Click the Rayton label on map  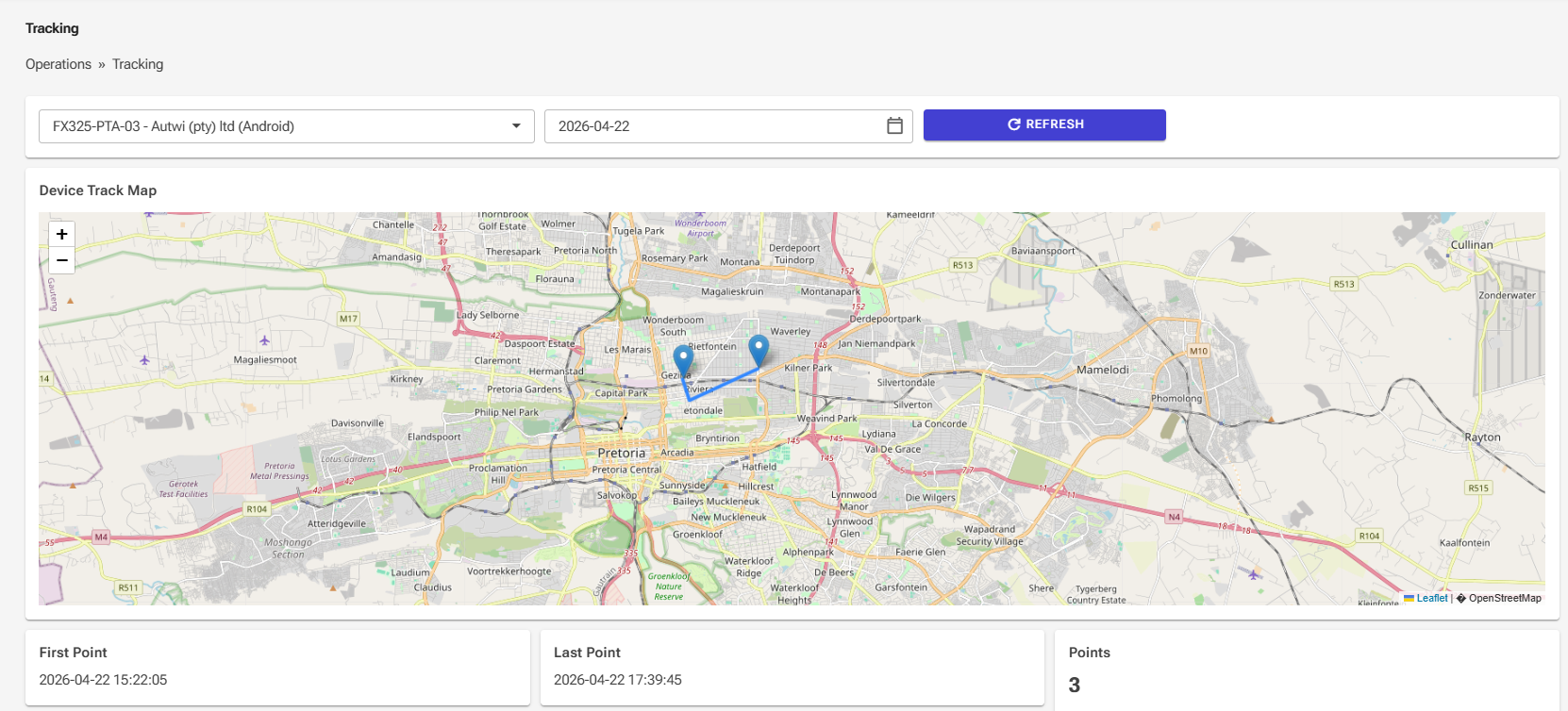pos(1482,438)
